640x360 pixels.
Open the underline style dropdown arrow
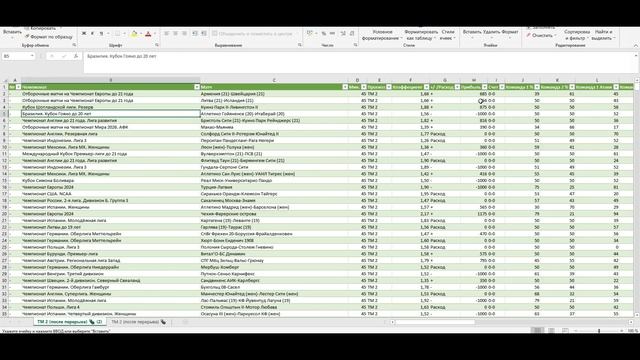(x=108, y=33)
